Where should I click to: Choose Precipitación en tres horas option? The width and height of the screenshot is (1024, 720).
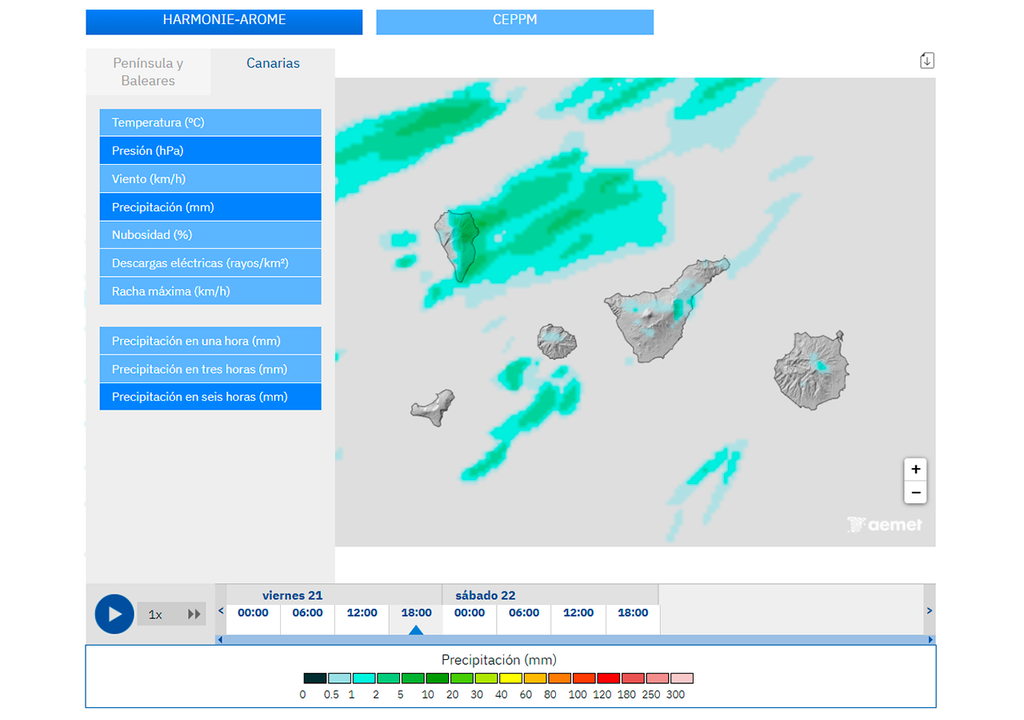click(x=210, y=369)
